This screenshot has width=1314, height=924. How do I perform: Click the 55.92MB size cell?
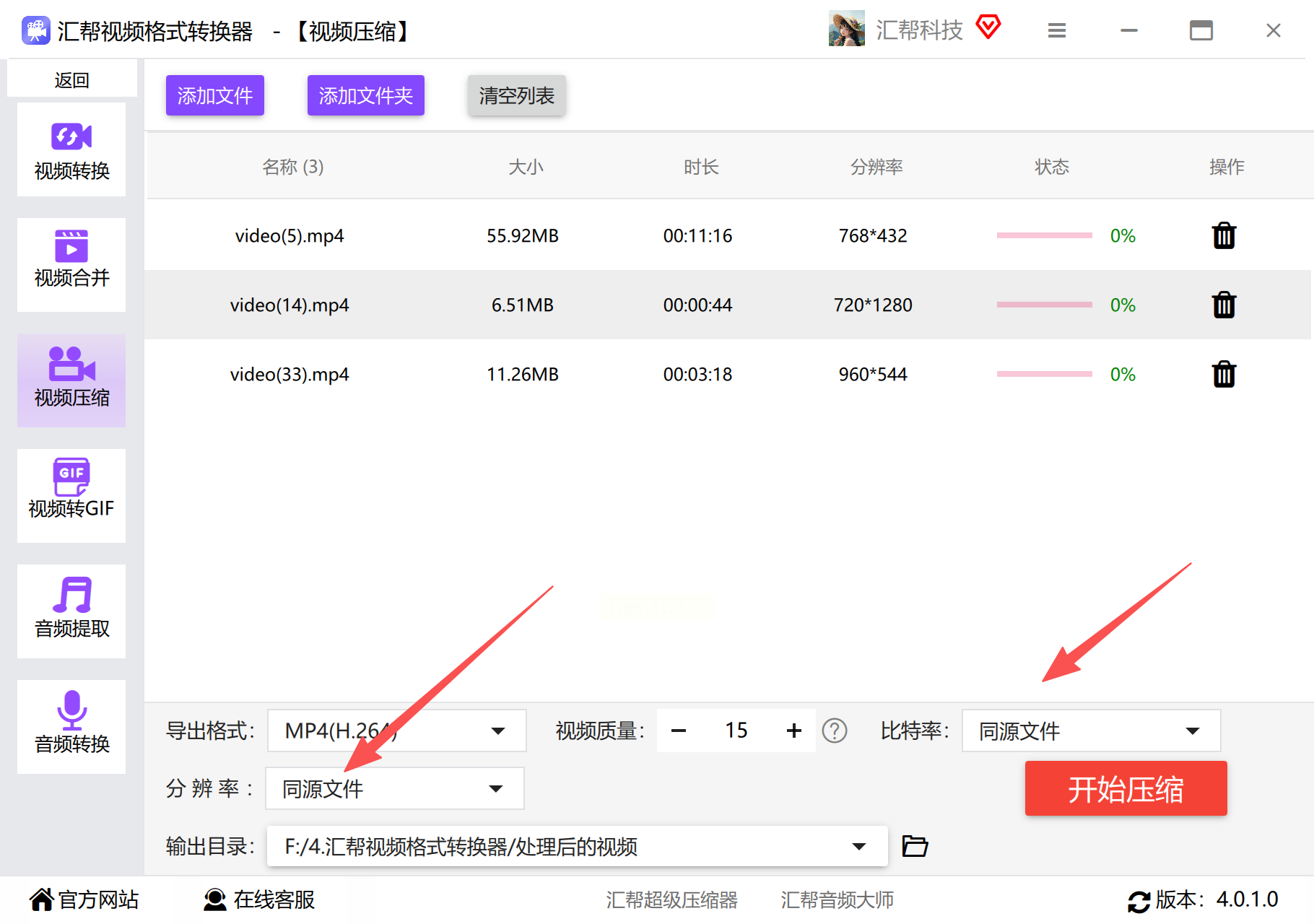(x=523, y=236)
